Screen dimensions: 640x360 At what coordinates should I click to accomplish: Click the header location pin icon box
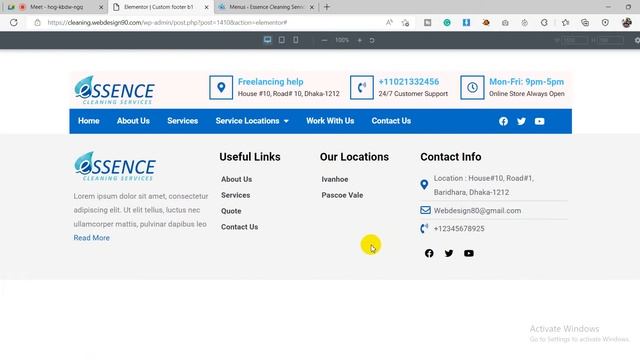(221, 87)
